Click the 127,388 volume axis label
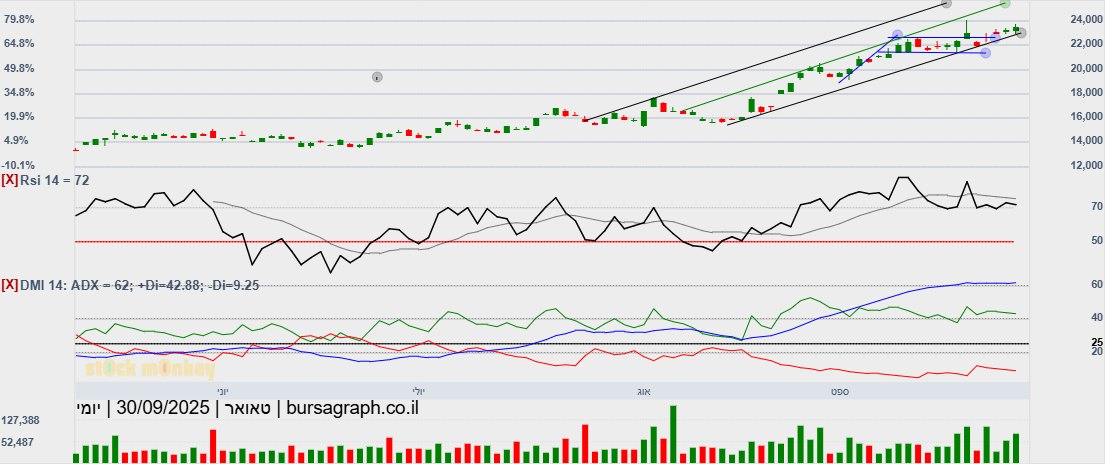 click(x=20, y=420)
